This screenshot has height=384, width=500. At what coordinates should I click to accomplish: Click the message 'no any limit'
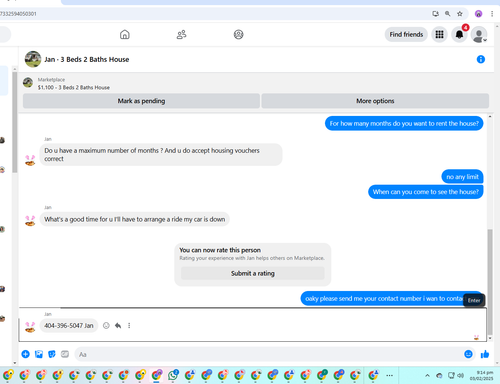(x=462, y=177)
